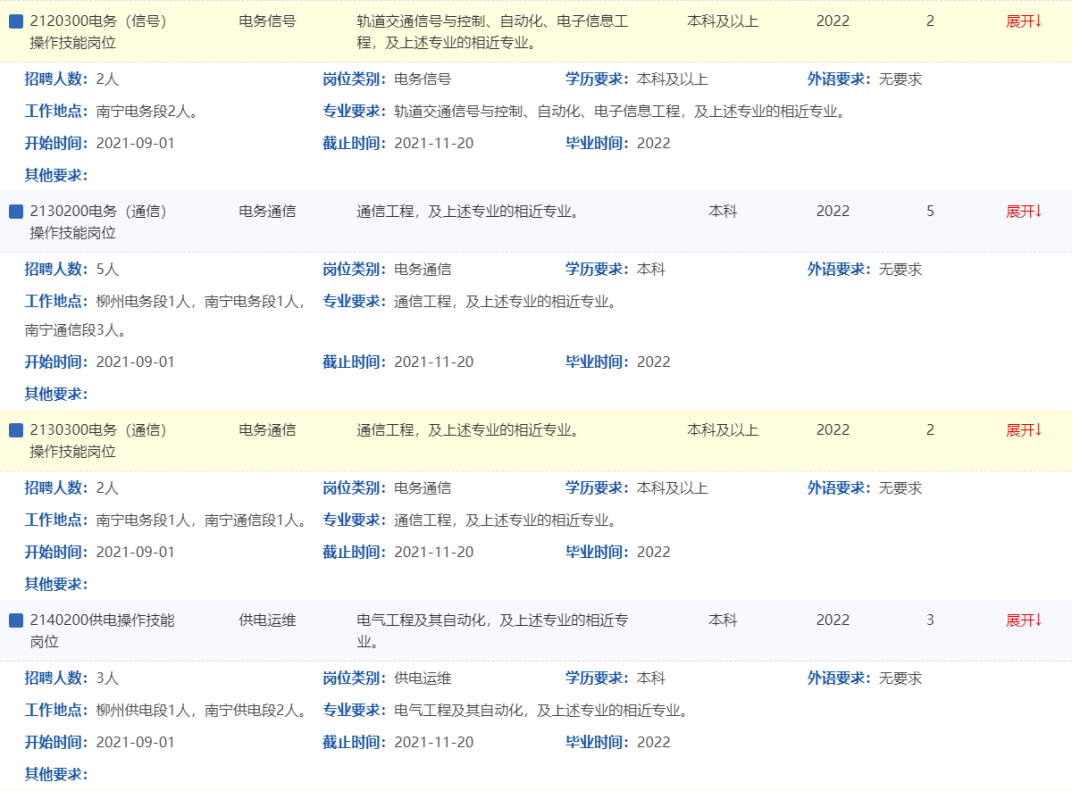The height and width of the screenshot is (791, 1080).
Task: Open the 2130200电务（通信）操作技能岗位 title
Action: click(98, 221)
